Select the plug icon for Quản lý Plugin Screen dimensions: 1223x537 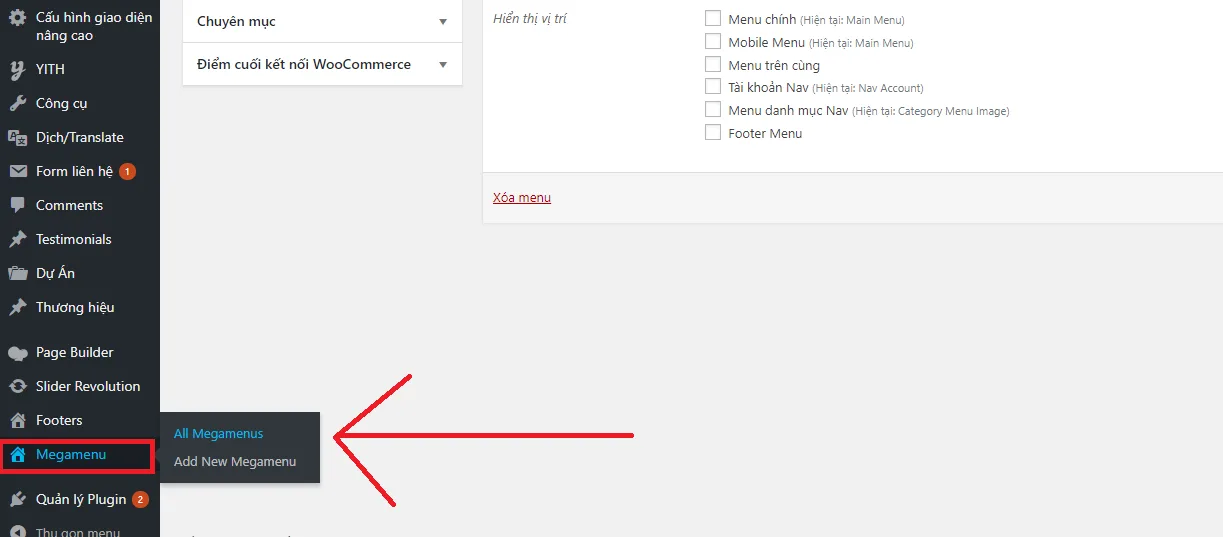(17, 499)
